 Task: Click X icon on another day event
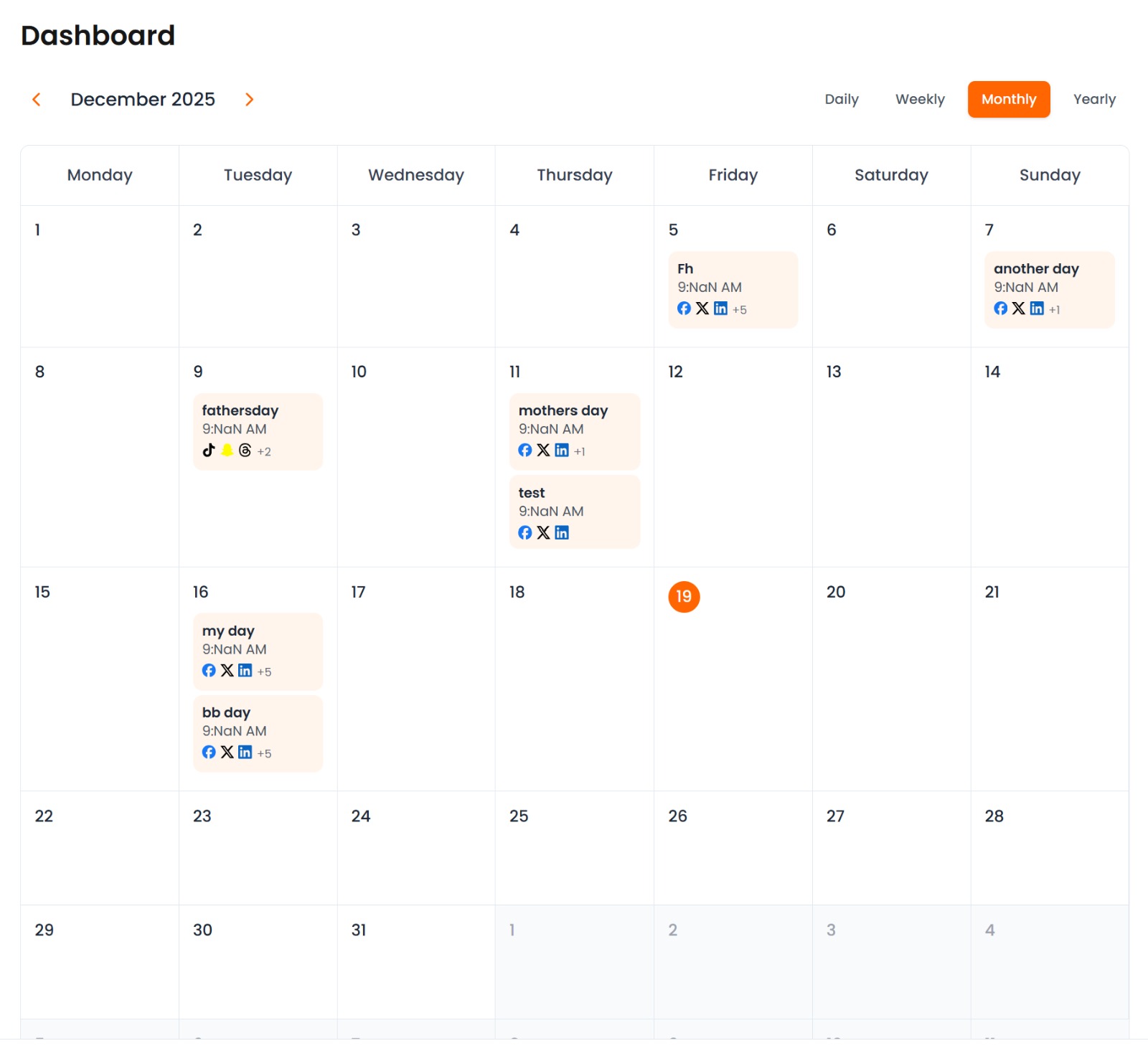tap(1018, 308)
